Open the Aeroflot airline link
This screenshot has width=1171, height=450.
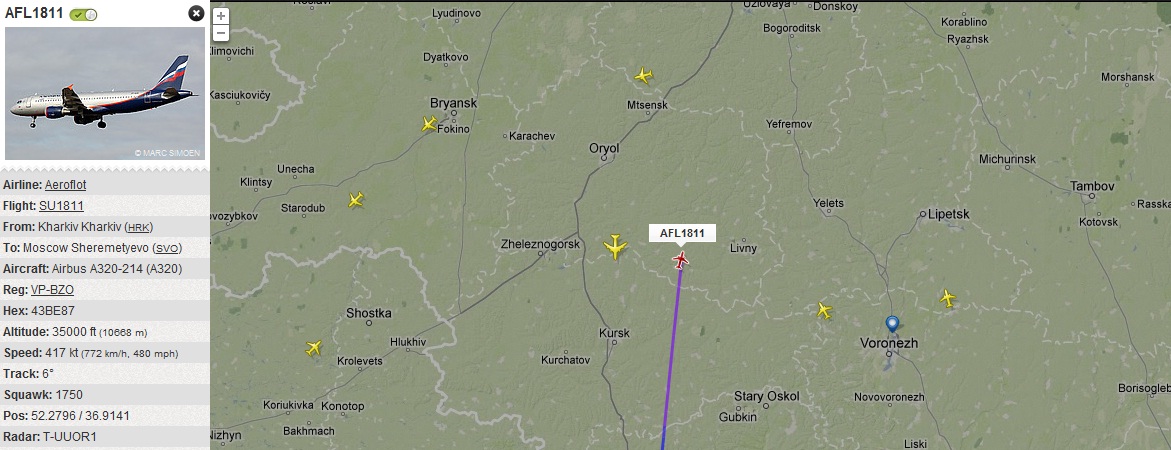[x=65, y=185]
